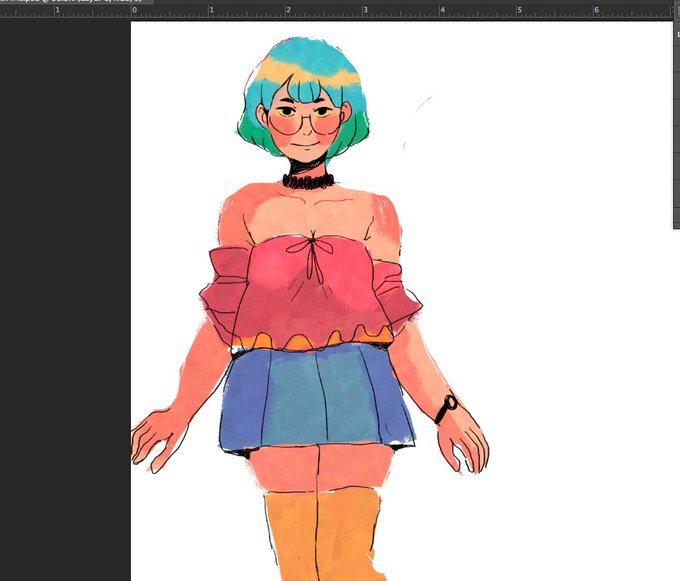Click the ruler mark labeled 4
Image resolution: width=680 pixels, height=581 pixels.
(443, 10)
